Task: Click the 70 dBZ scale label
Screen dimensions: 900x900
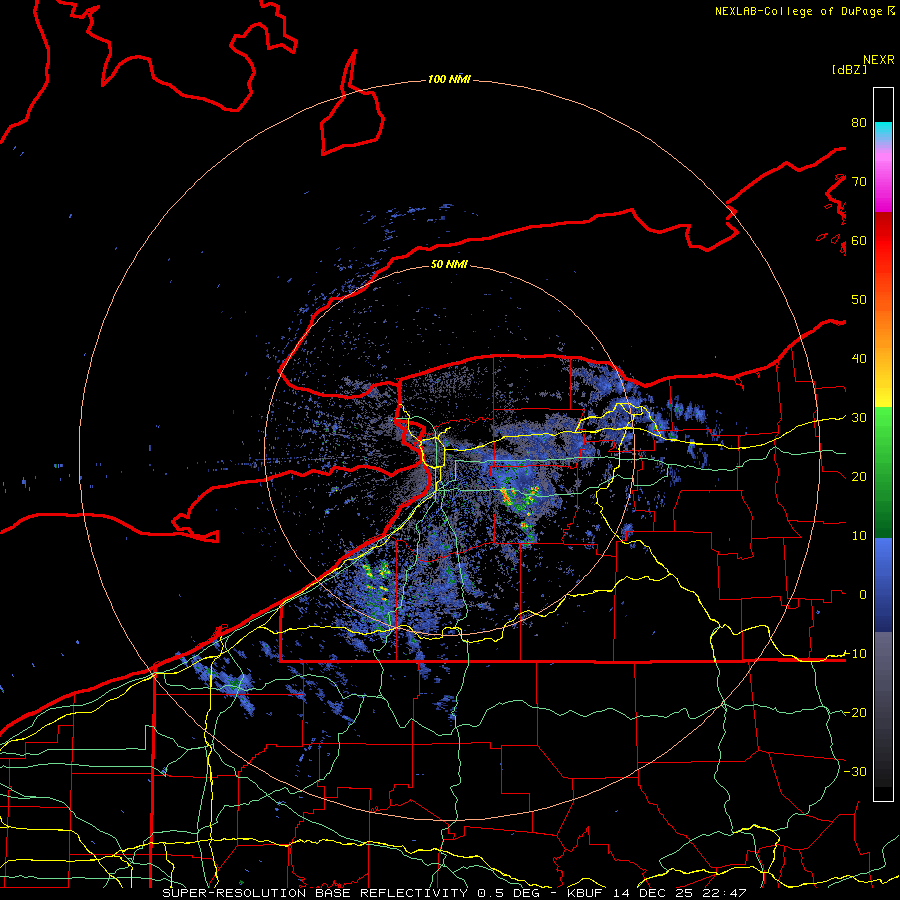Action: tap(859, 182)
